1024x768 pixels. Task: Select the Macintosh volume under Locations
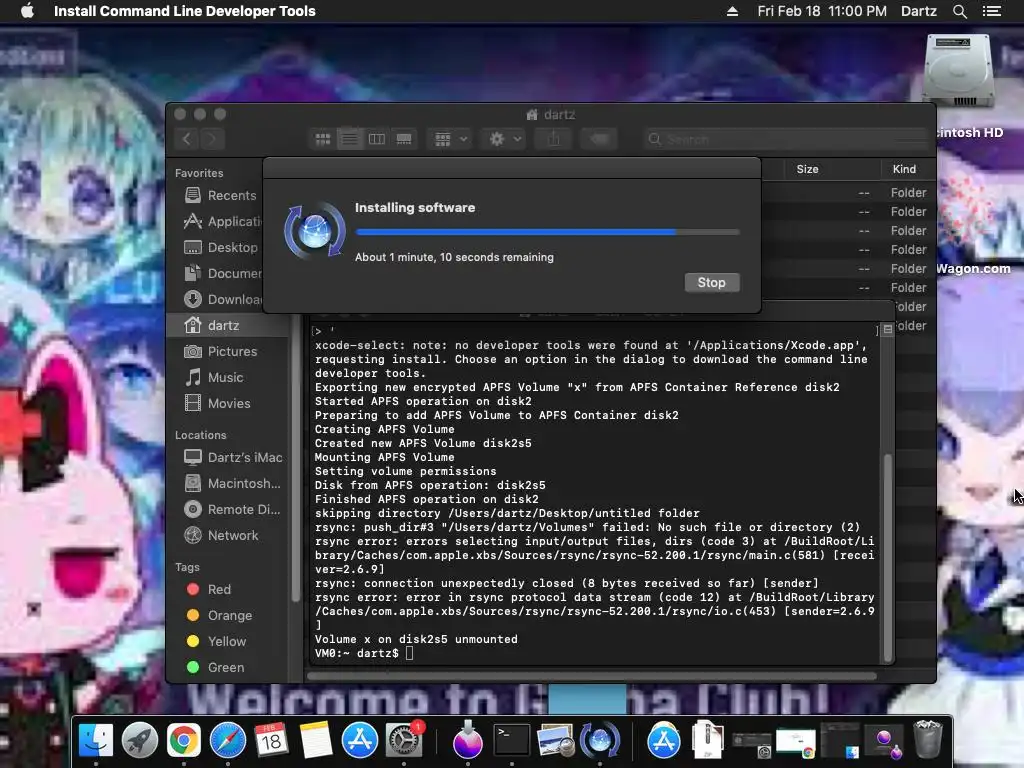tap(231, 483)
